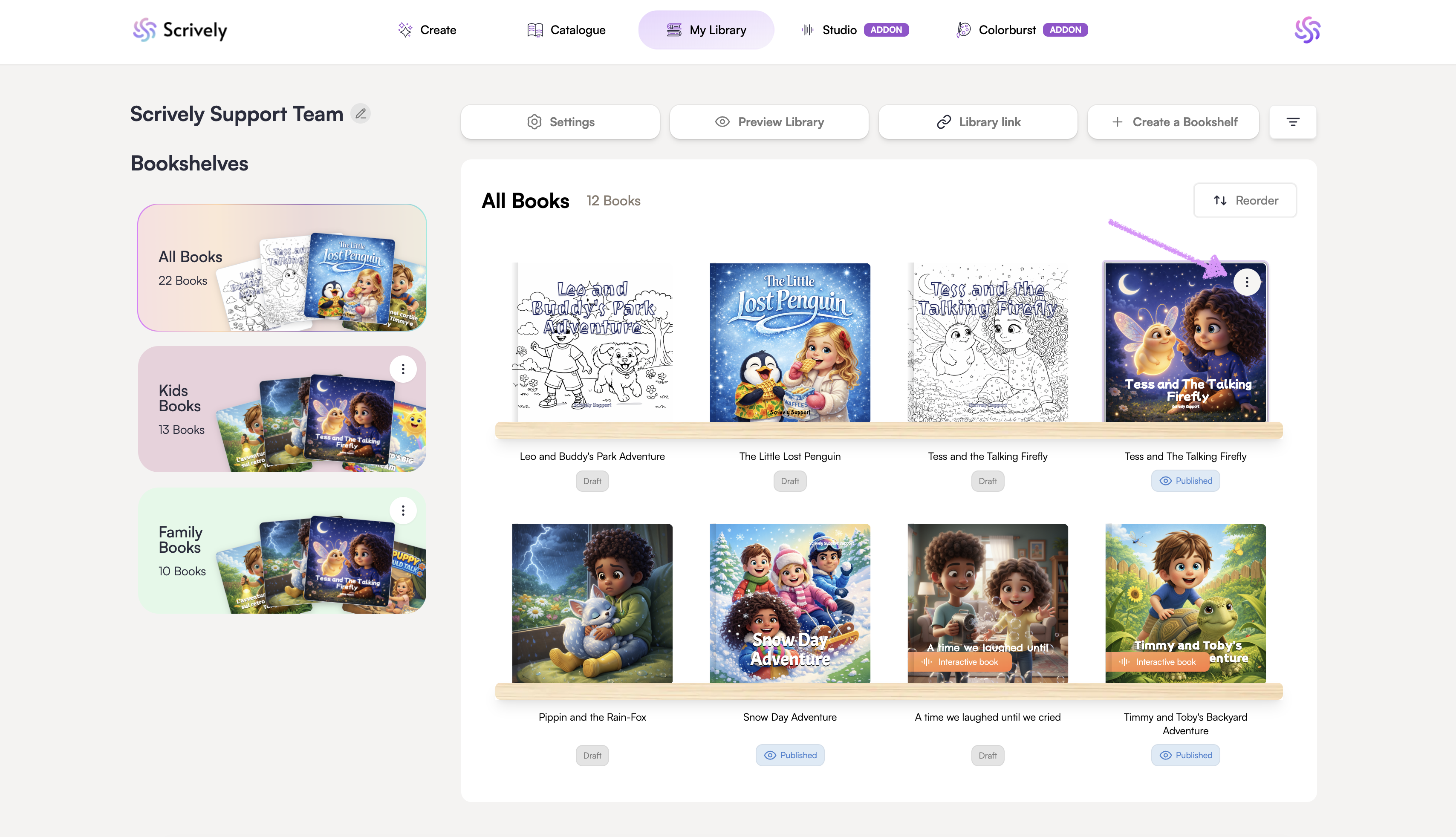
Task: Click the pencil icon beside Scrively Support Team
Action: [361, 114]
